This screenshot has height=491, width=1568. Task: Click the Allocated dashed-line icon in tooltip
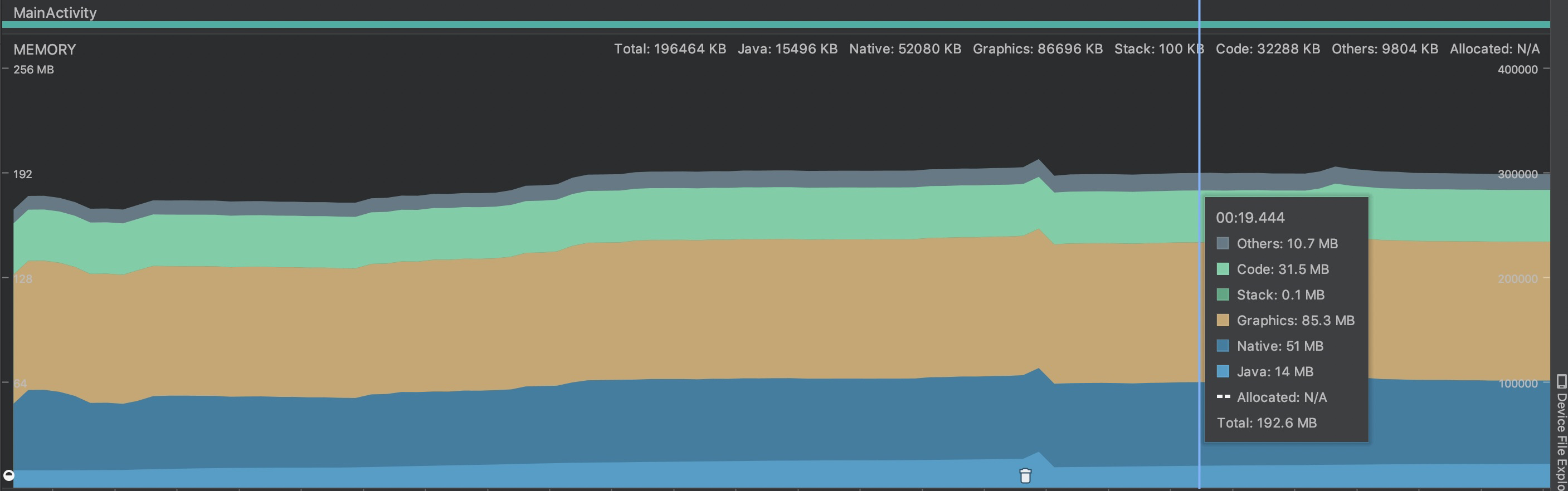[1223, 397]
